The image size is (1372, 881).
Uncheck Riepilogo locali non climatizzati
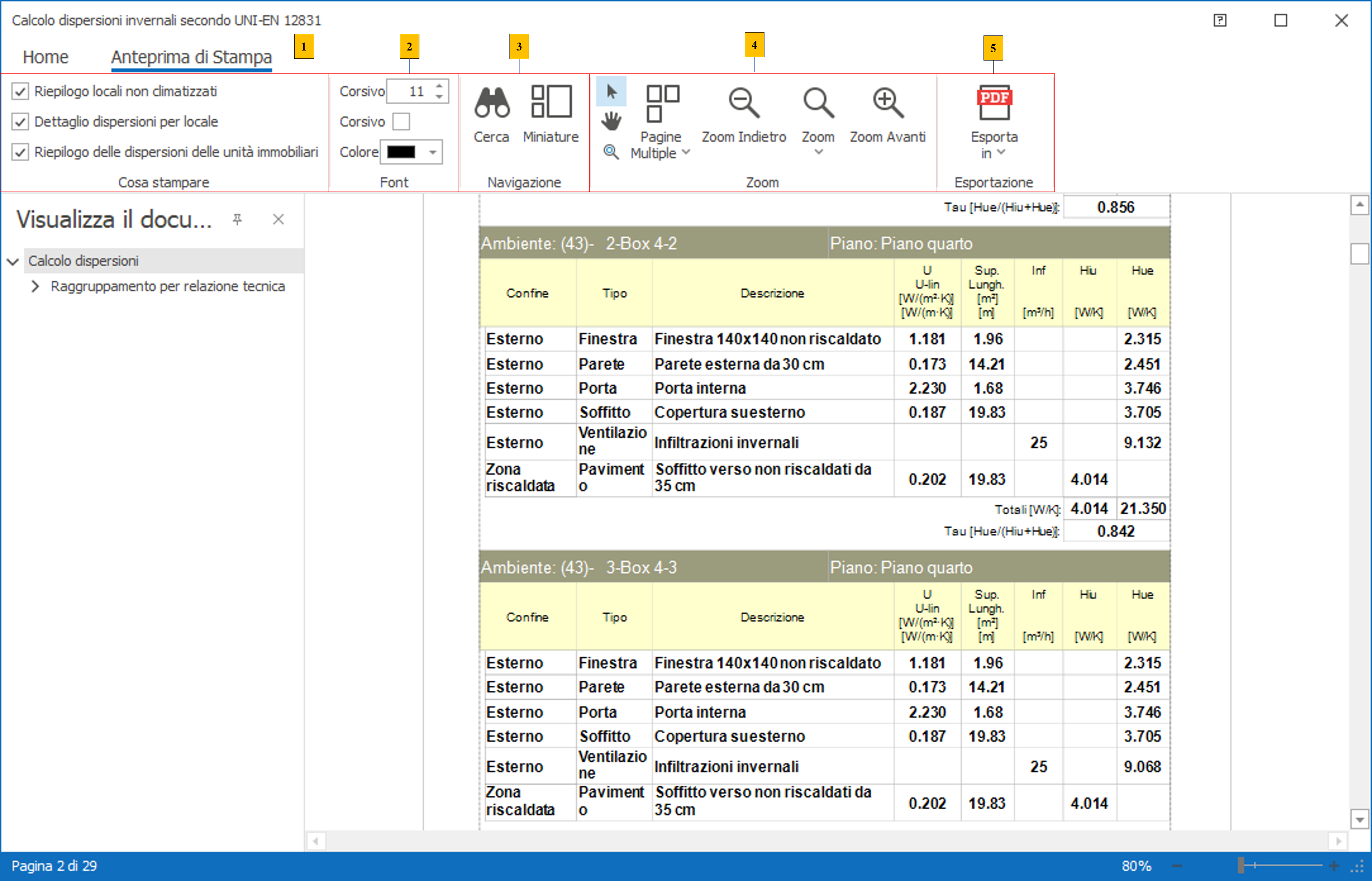(20, 91)
